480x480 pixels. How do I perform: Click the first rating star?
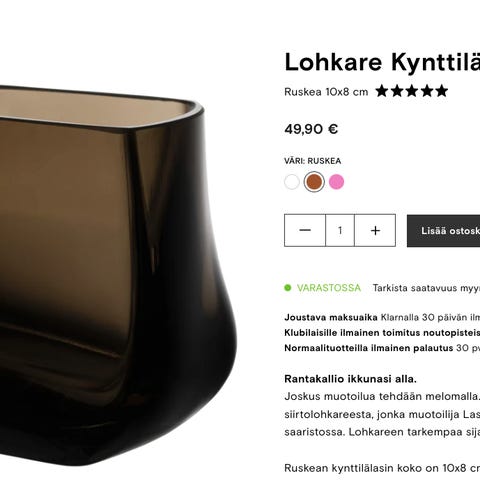pyautogui.click(x=382, y=91)
